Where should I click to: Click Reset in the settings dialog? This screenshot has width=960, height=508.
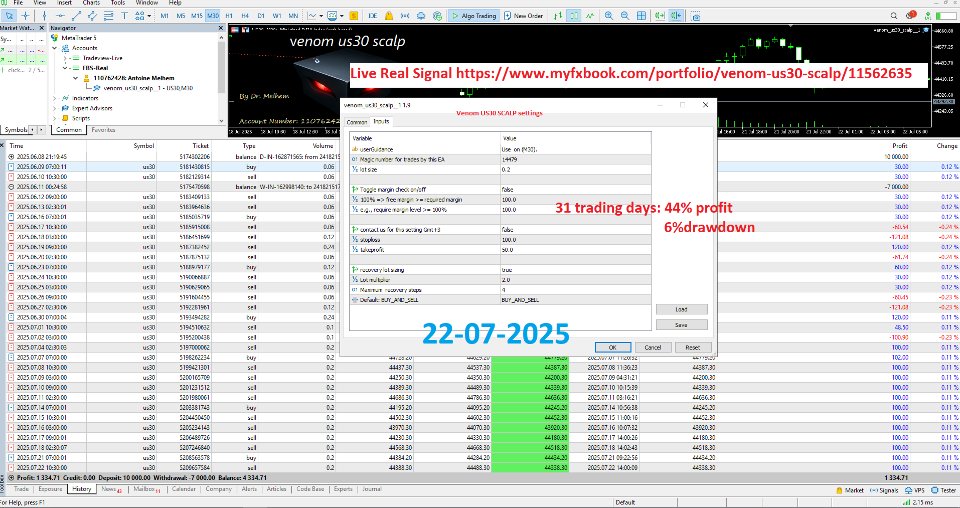[692, 347]
